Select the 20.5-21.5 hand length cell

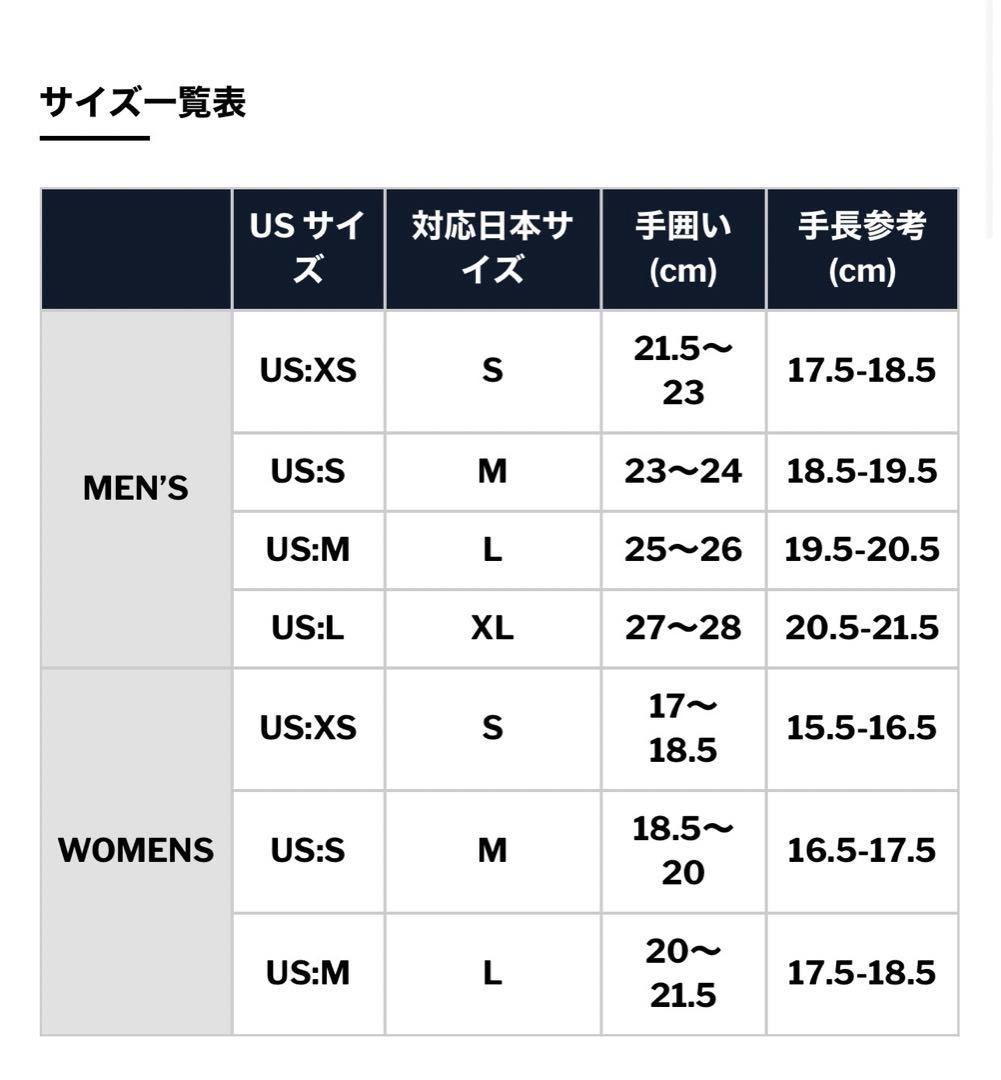coord(862,628)
